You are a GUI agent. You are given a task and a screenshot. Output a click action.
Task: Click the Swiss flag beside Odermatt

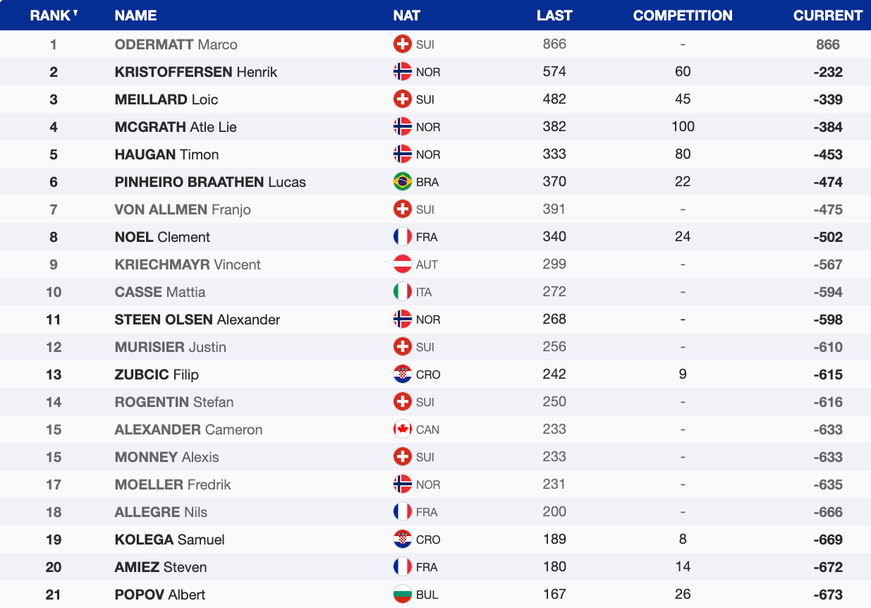402,44
